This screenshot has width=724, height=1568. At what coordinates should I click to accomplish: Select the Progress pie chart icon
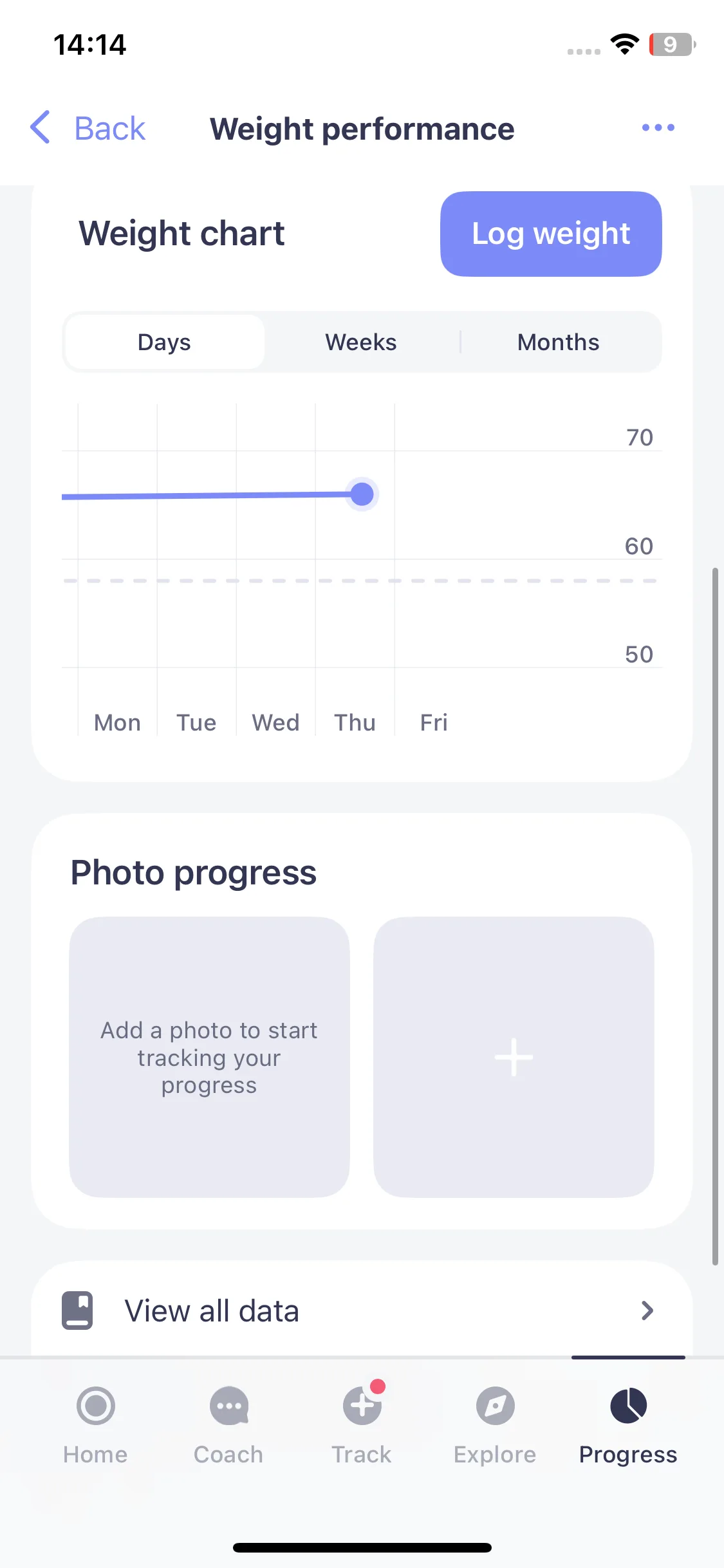click(x=628, y=1406)
